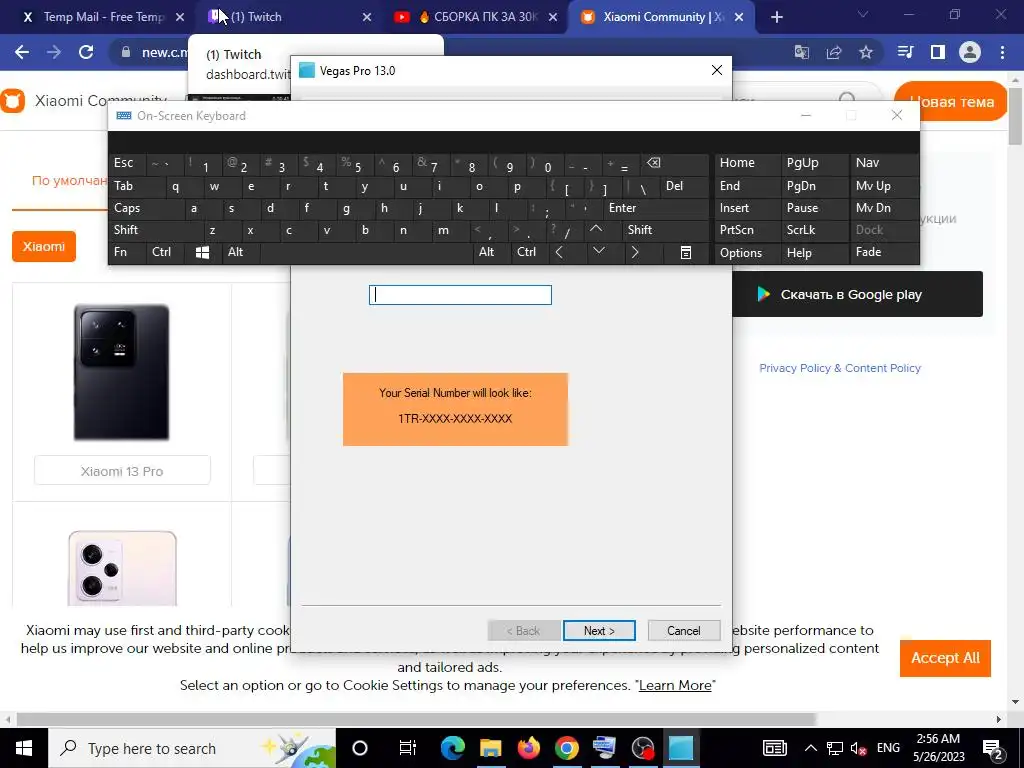This screenshot has height=768, width=1024.
Task: Open the Learn More cookie link
Action: coord(675,685)
